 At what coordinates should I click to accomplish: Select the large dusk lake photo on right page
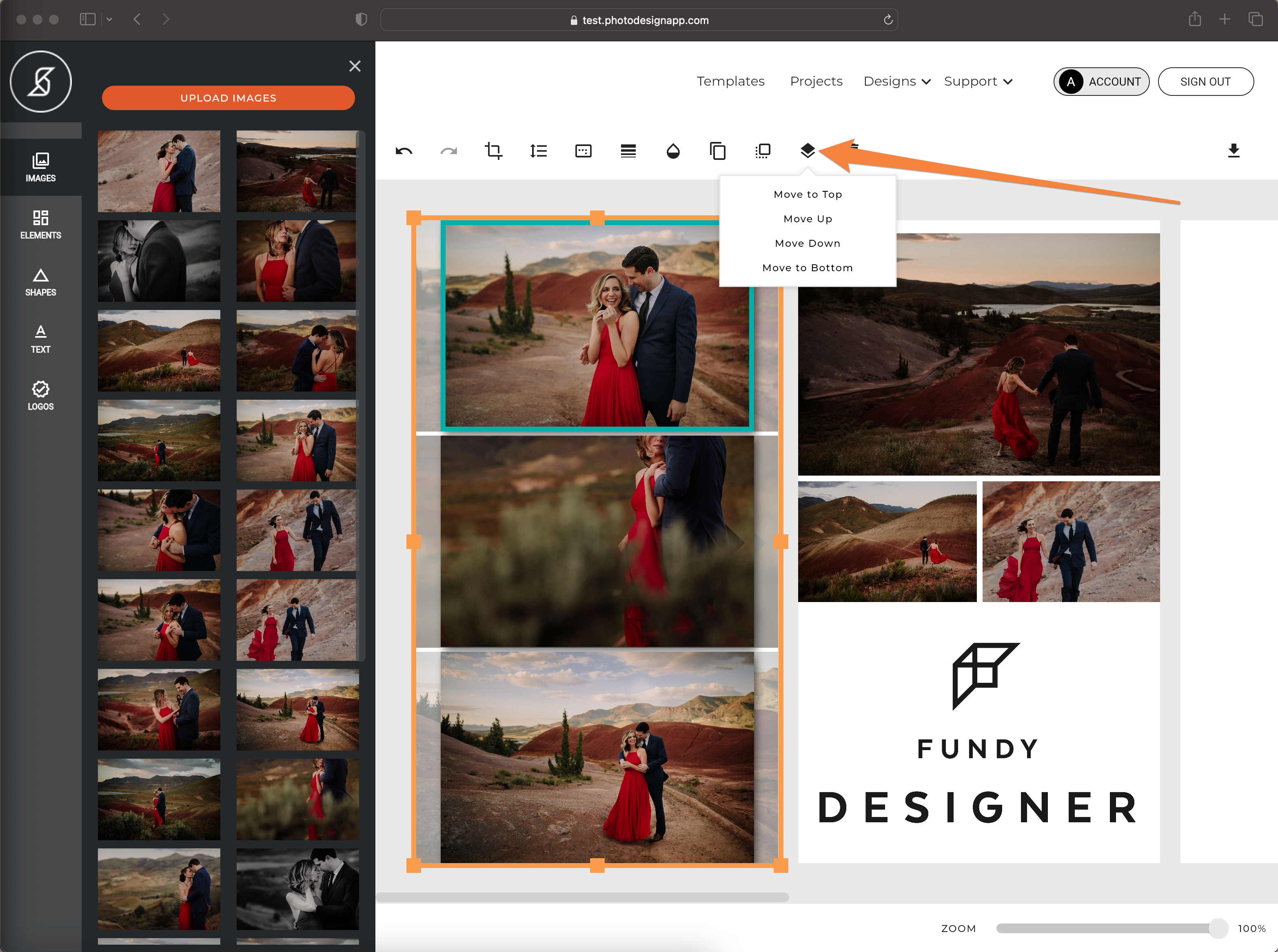[x=978, y=354]
